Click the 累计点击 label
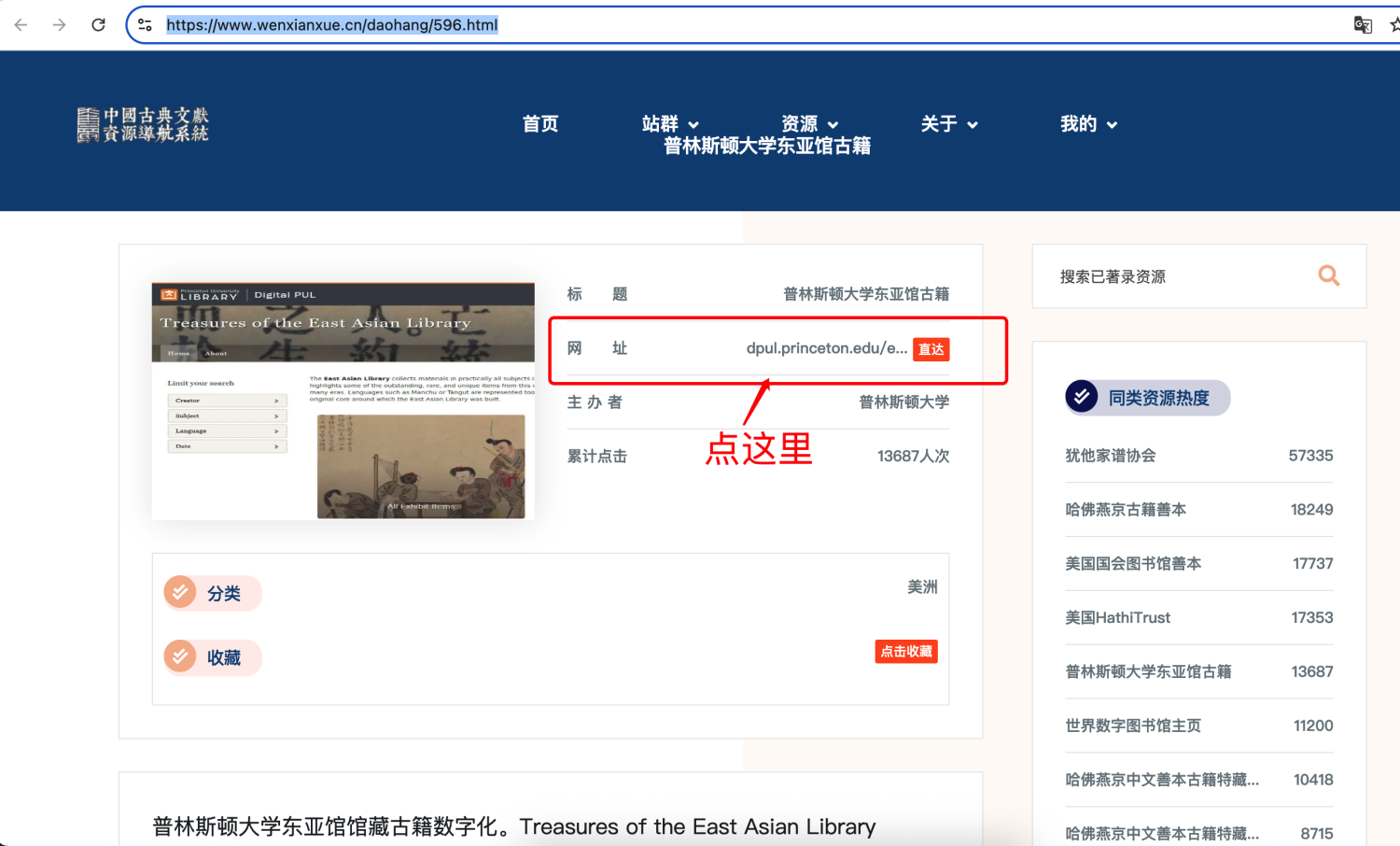Viewport: 1400px width, 846px height. coord(597,457)
